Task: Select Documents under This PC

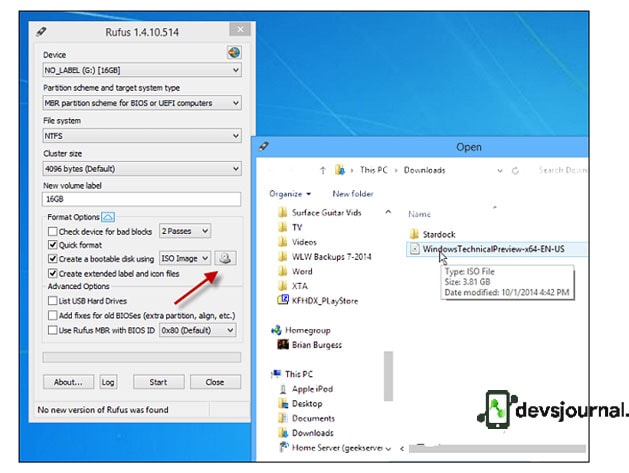Action: pos(307,418)
